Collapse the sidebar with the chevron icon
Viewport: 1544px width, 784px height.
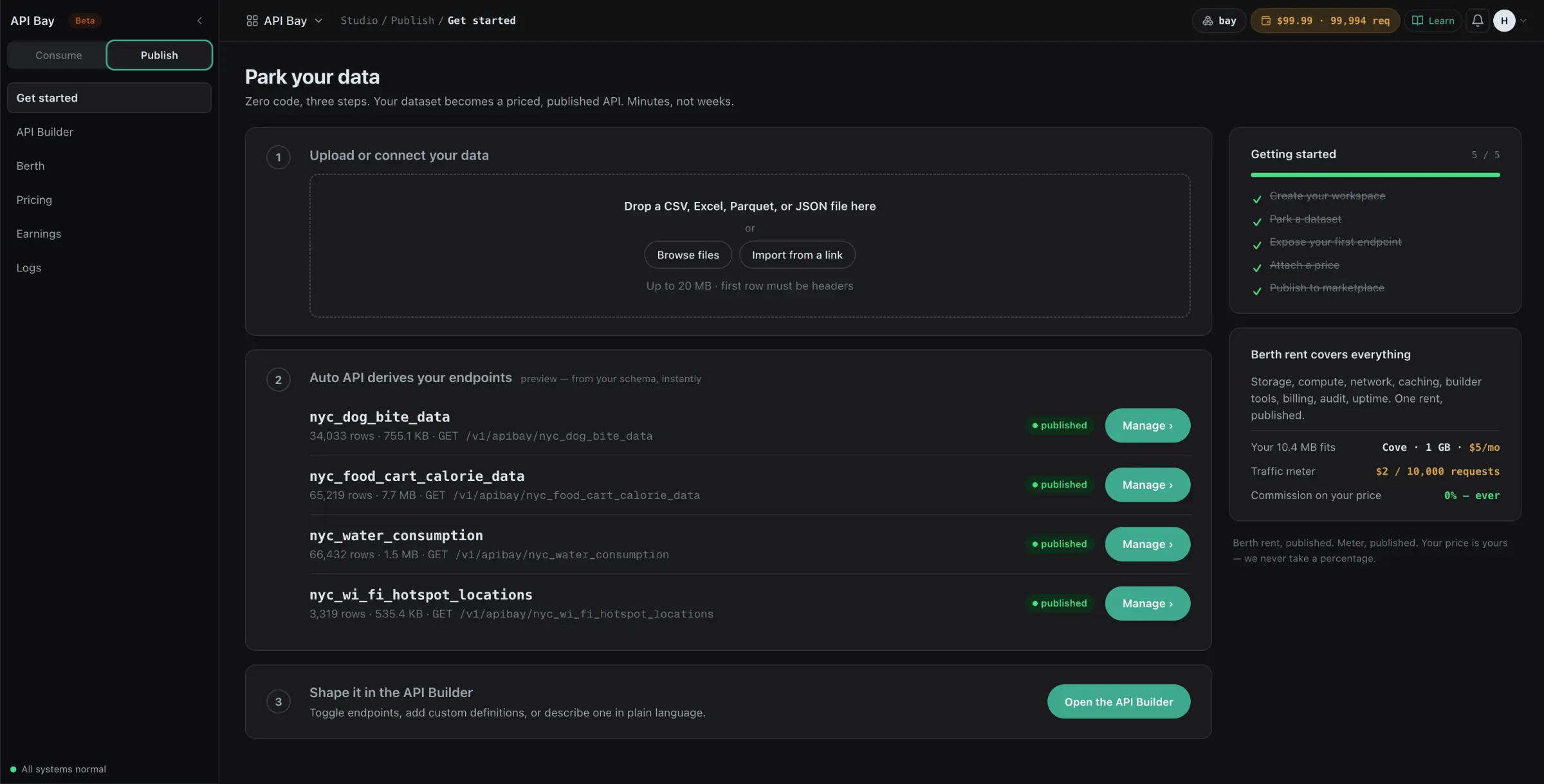(x=199, y=21)
